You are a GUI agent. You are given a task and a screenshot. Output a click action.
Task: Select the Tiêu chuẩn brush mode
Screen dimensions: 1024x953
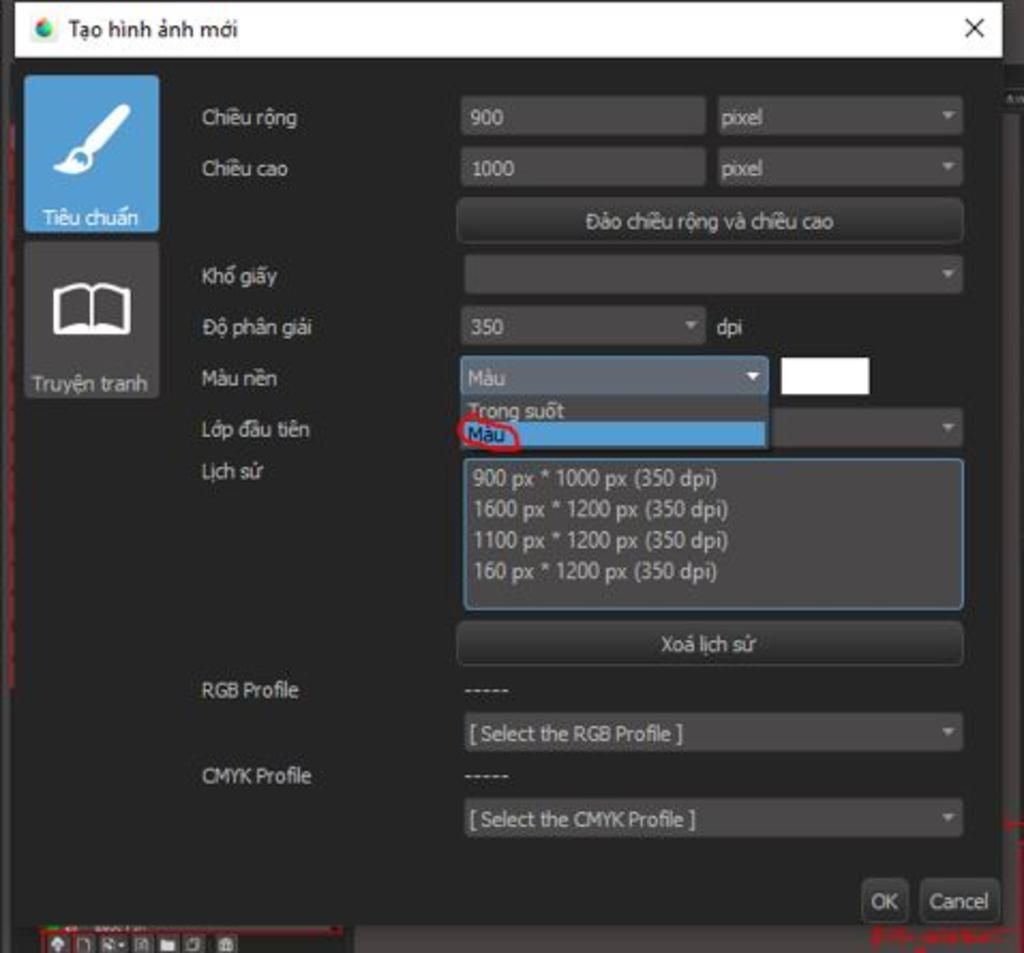tap(91, 153)
